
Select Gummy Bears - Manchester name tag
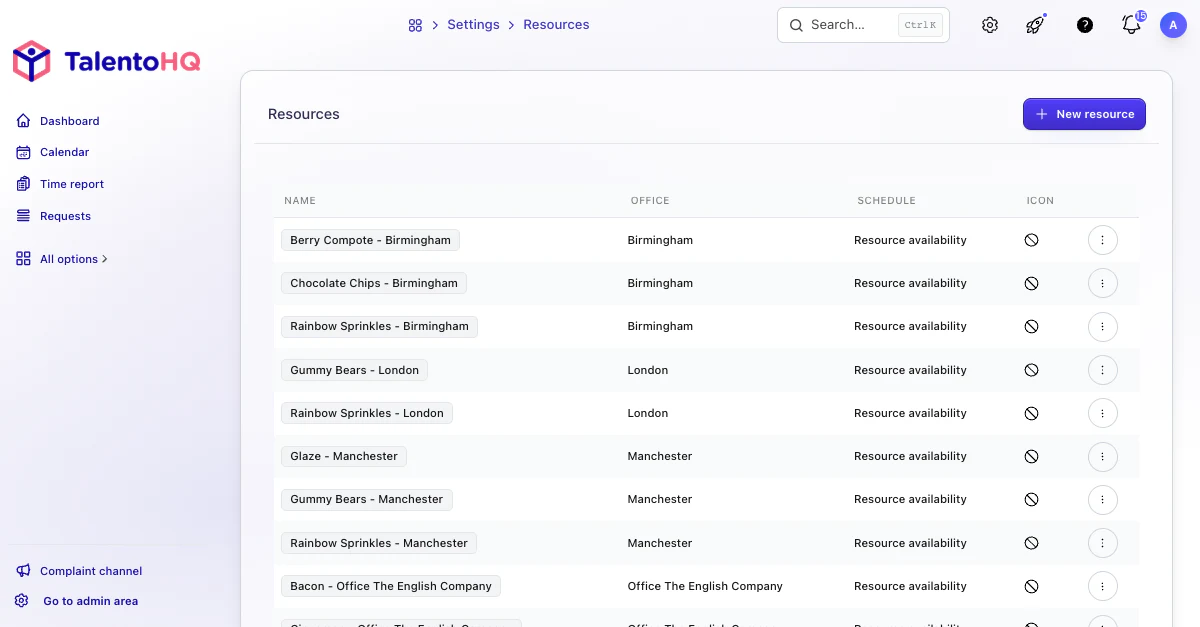(367, 499)
